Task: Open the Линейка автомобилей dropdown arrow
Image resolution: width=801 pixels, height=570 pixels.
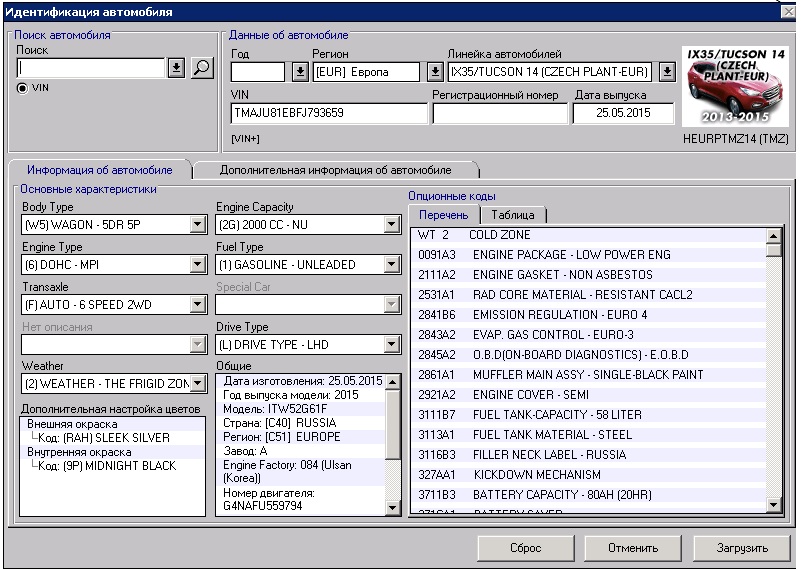Action: [667, 72]
